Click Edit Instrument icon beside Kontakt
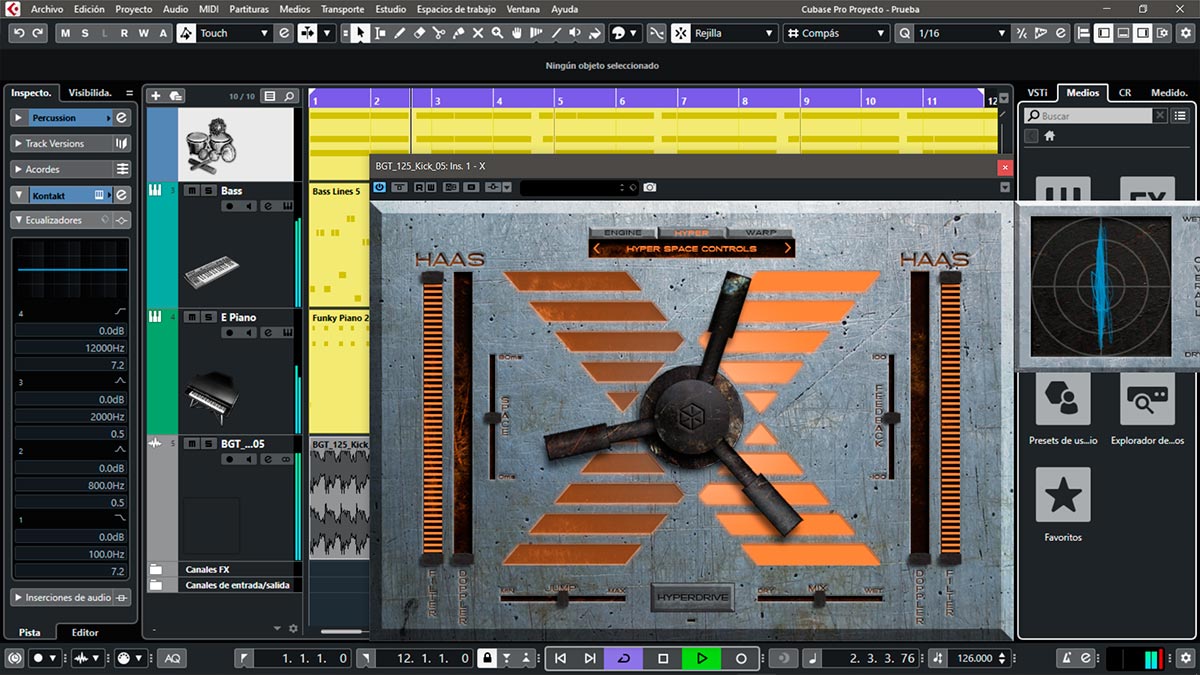 121,195
